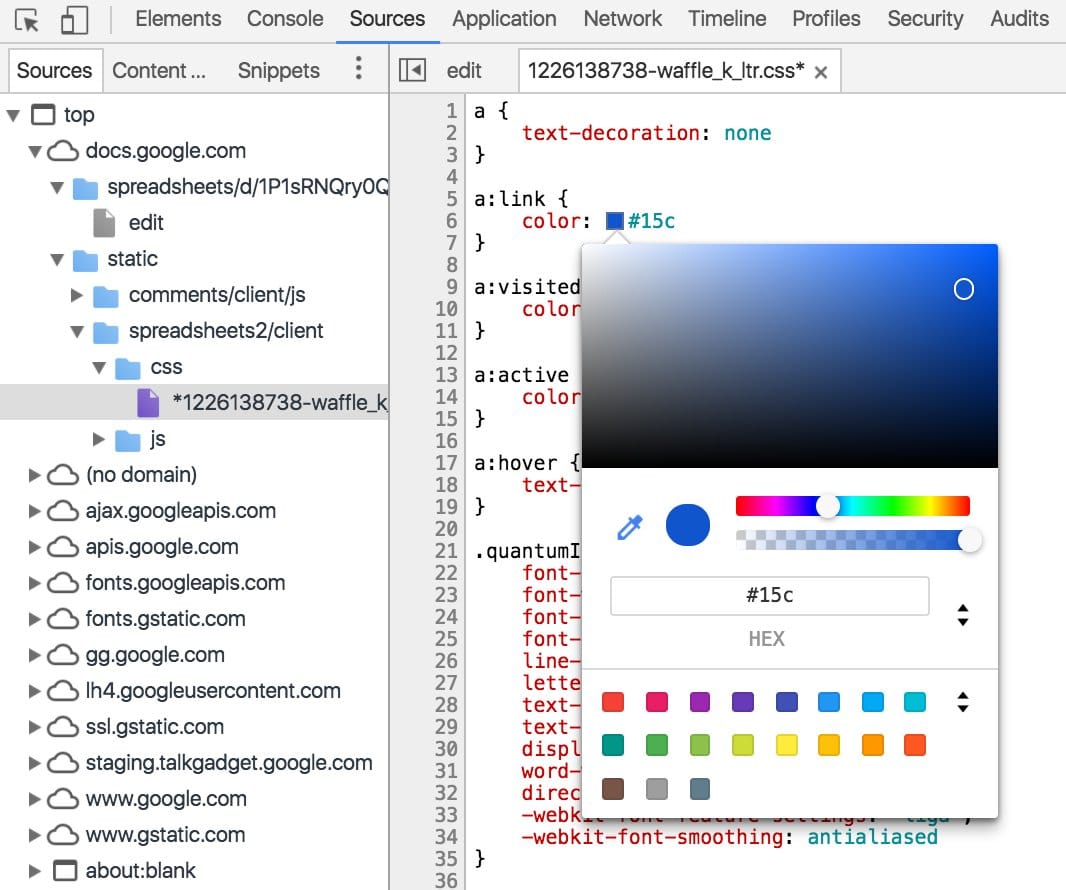
Task: Click the current color preview circle
Action: 687,524
